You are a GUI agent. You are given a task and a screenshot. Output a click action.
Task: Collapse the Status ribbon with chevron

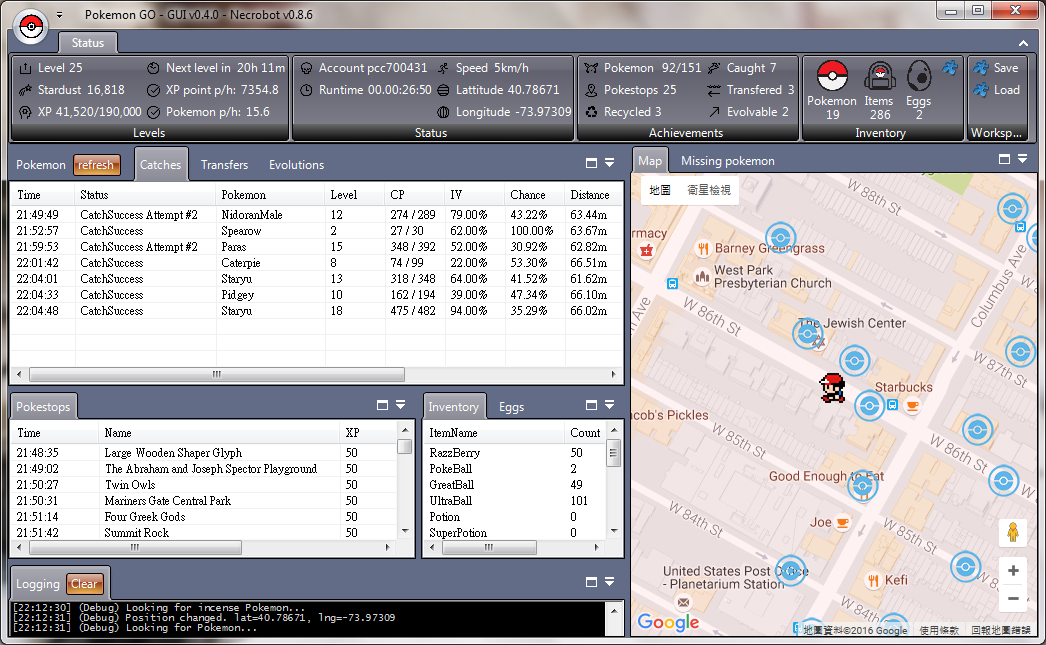pyautogui.click(x=1023, y=44)
